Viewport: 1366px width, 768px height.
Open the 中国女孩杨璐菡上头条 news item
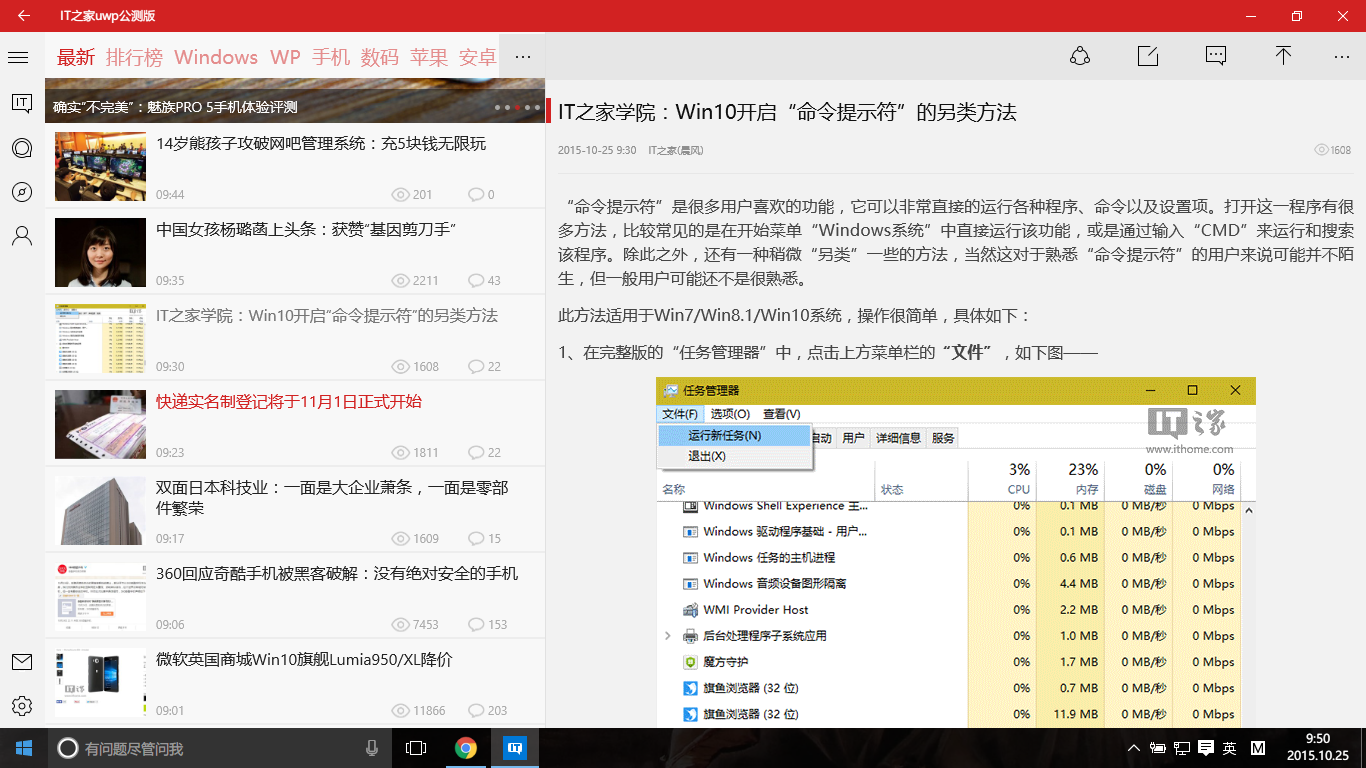[x=306, y=230]
